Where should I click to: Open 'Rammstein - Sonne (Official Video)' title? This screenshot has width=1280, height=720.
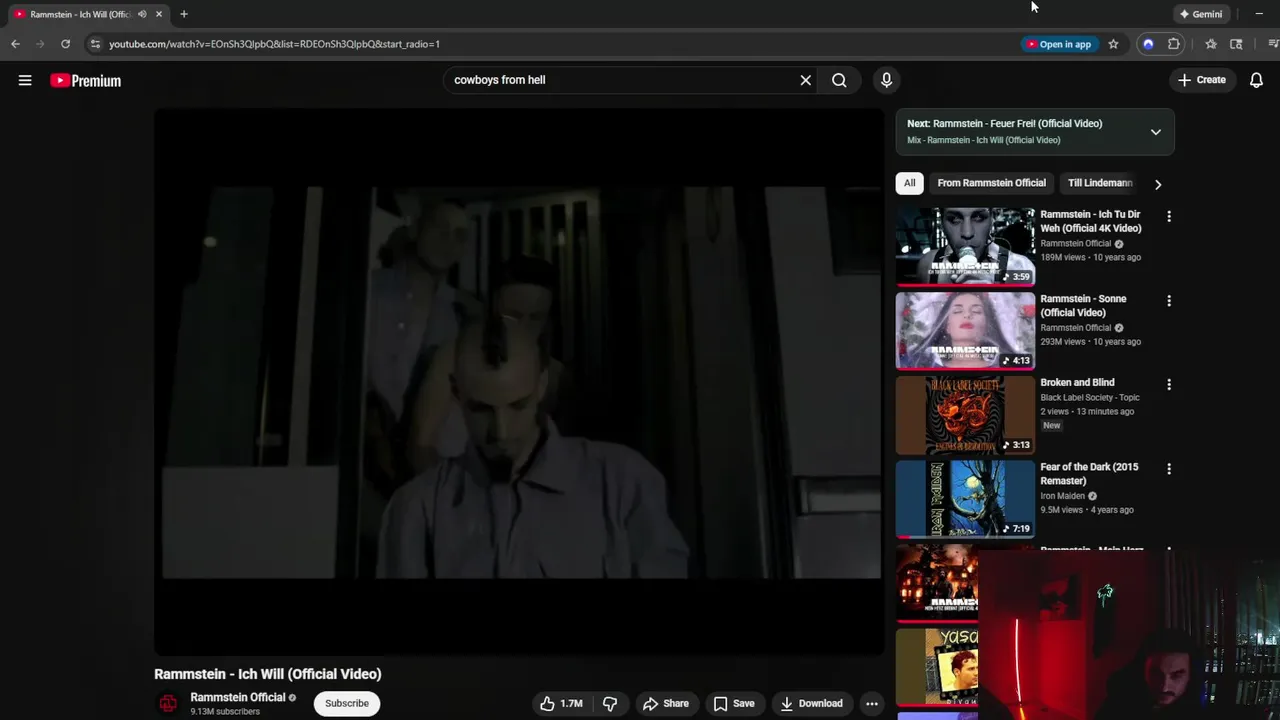[x=1083, y=305]
